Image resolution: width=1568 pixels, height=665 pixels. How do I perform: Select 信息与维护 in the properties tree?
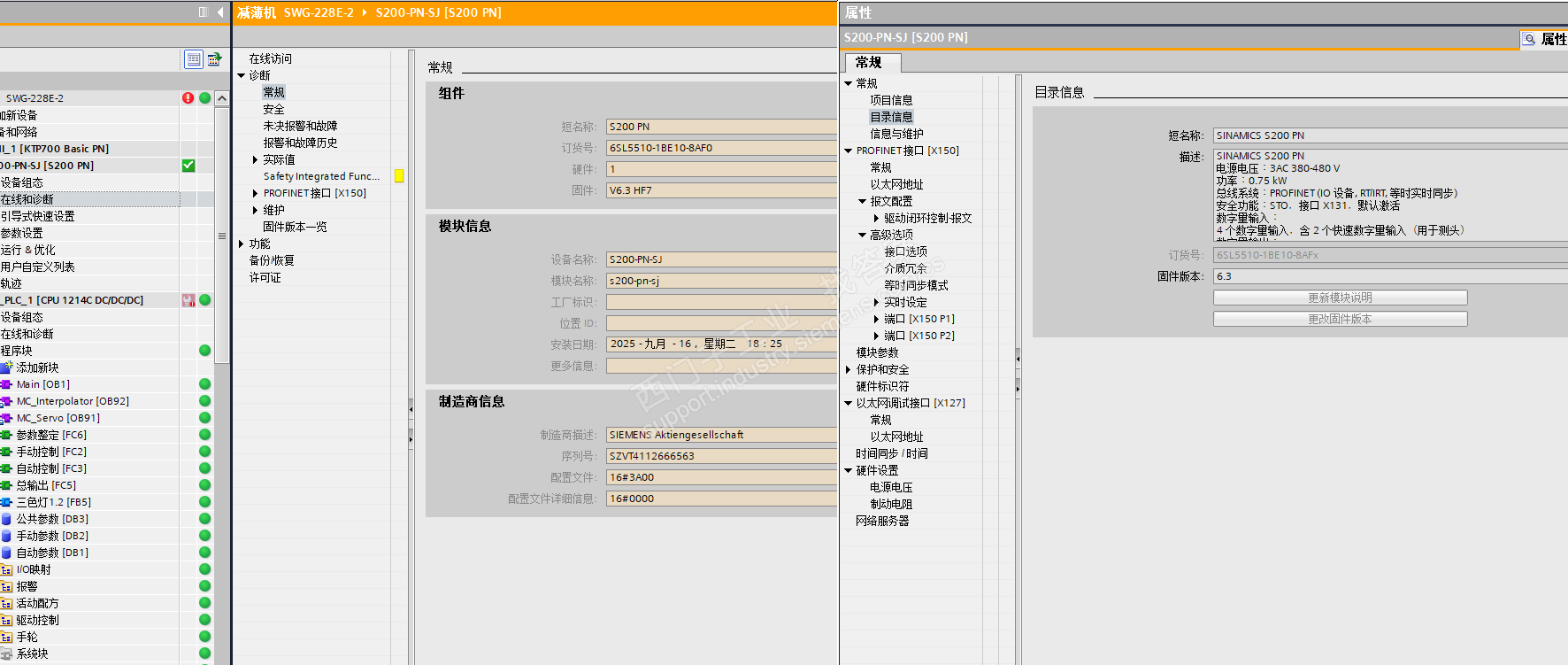click(896, 134)
